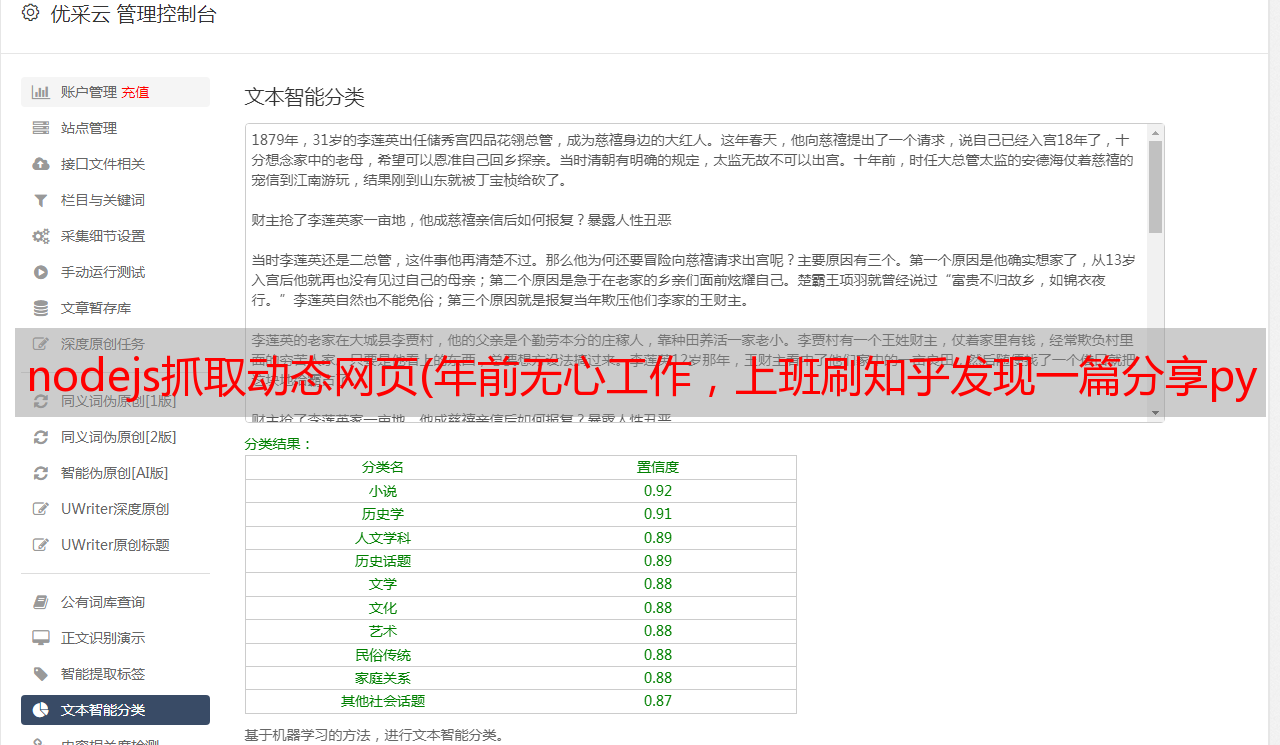The width and height of the screenshot is (1280, 745).
Task: Click the tag icon for 智能提取标签
Action: click(x=41, y=674)
